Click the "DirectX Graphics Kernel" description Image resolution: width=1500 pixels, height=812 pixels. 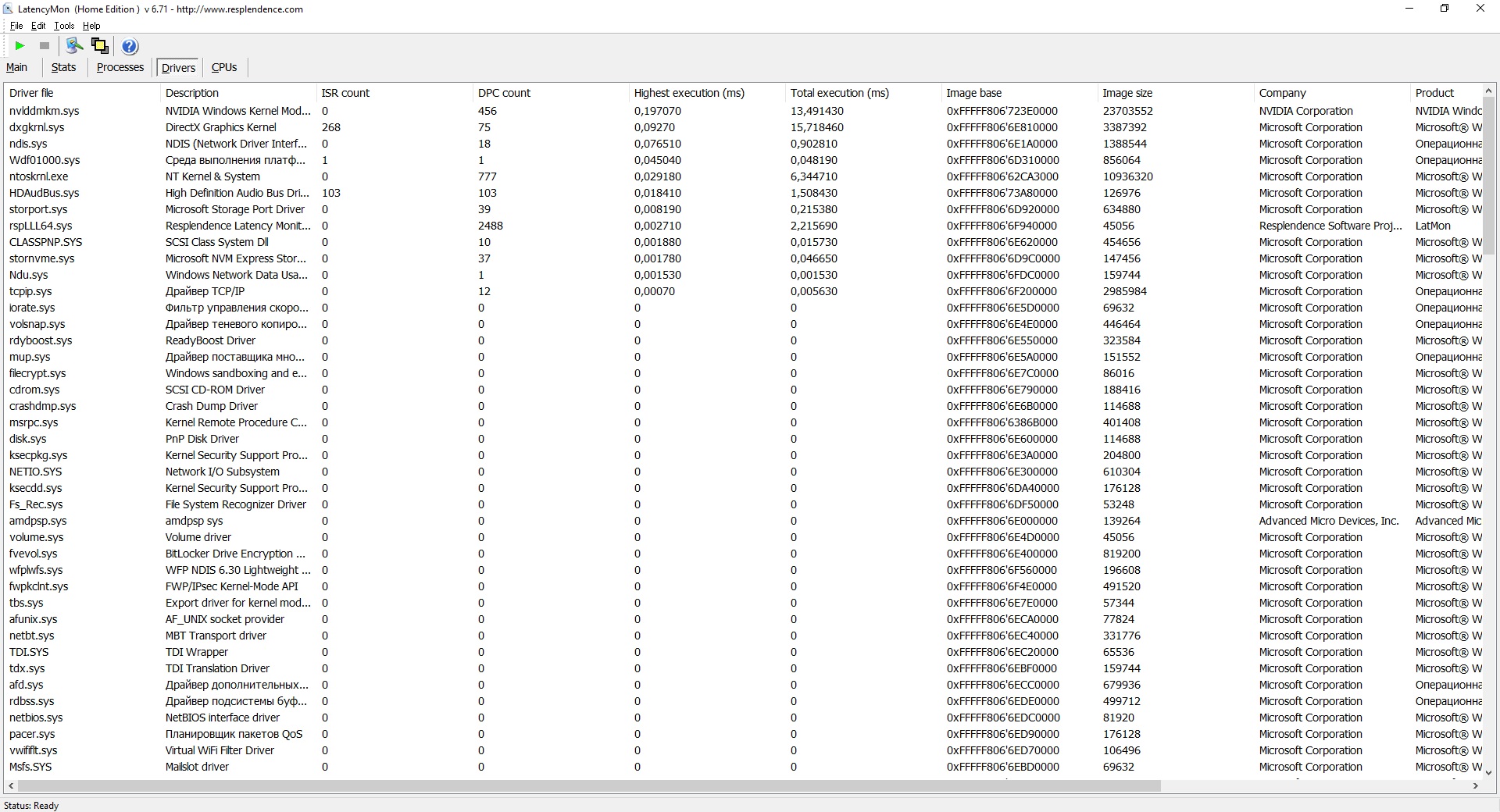(x=221, y=127)
